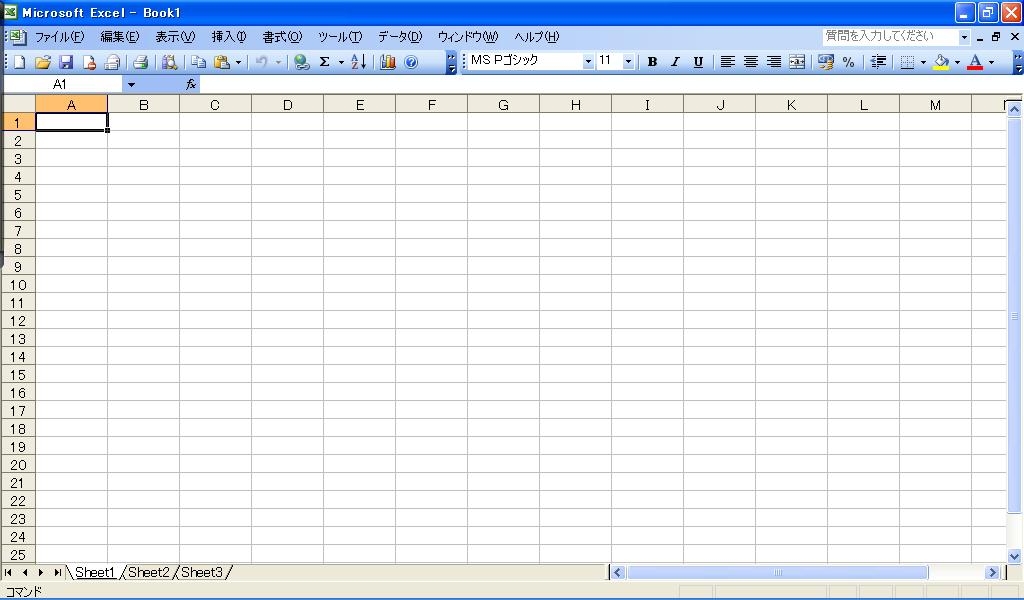Viewport: 1024px width, 600px height.
Task: Open an existing file with folder icon
Action: pos(42,62)
